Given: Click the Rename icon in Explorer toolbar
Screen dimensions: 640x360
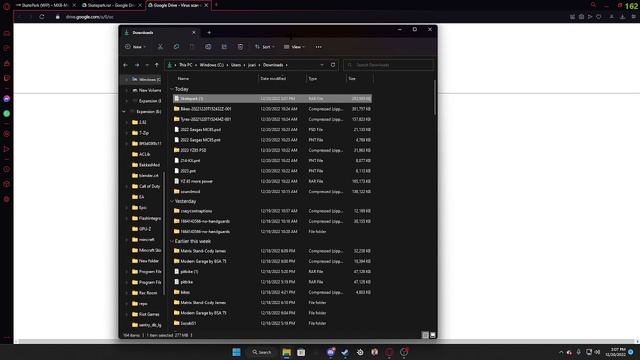Looking at the screenshot, I should click(x=208, y=47).
